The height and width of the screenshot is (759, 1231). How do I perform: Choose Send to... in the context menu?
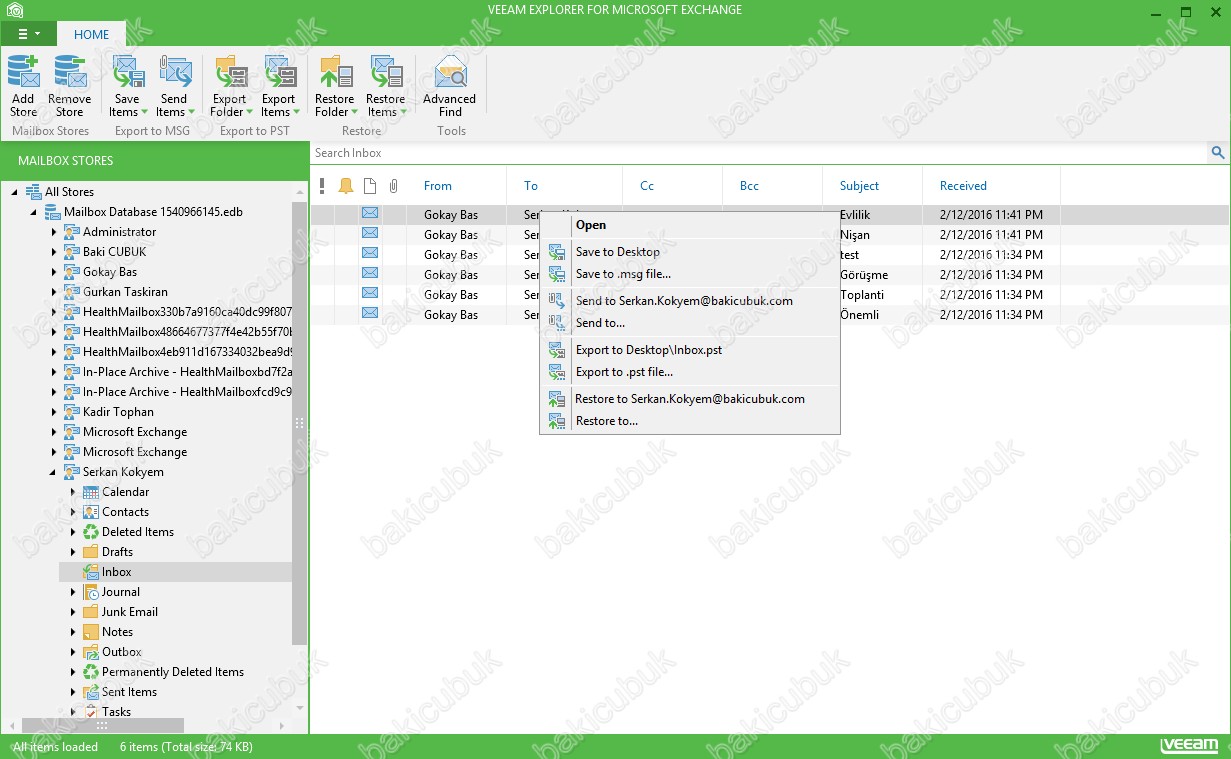(690, 323)
